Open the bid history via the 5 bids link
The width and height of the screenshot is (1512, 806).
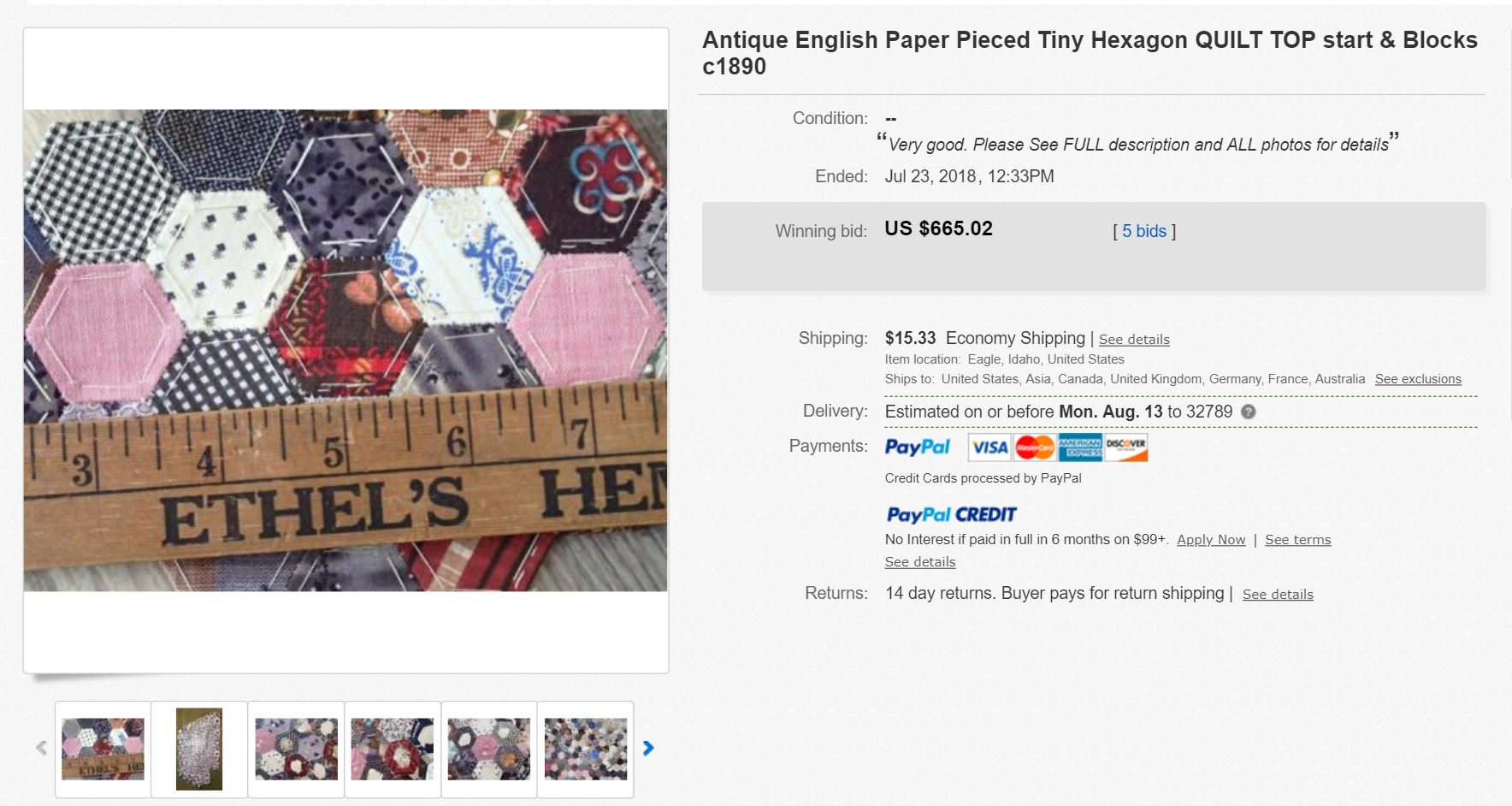[x=1143, y=230]
